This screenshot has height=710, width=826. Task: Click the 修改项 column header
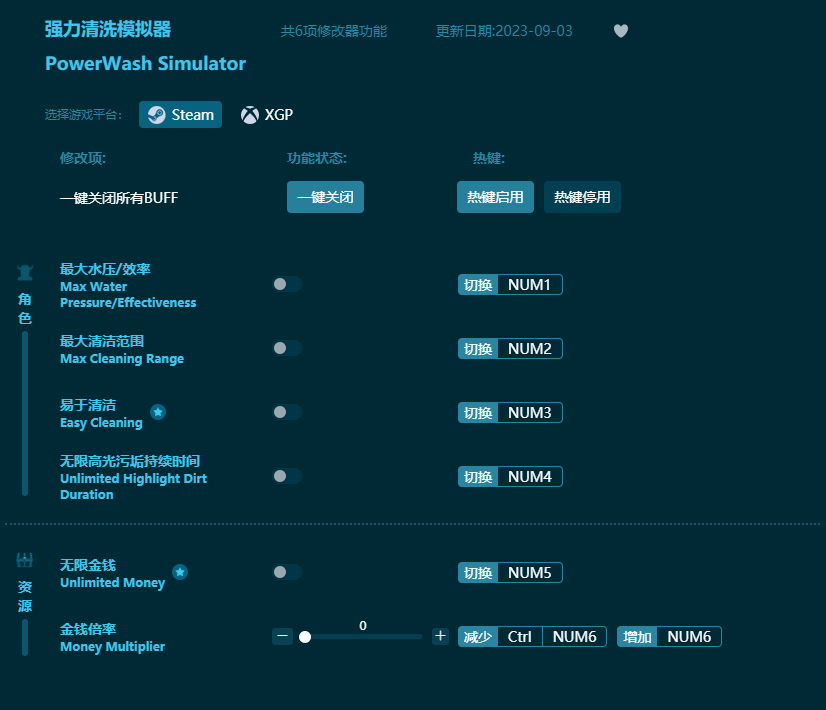coord(83,158)
